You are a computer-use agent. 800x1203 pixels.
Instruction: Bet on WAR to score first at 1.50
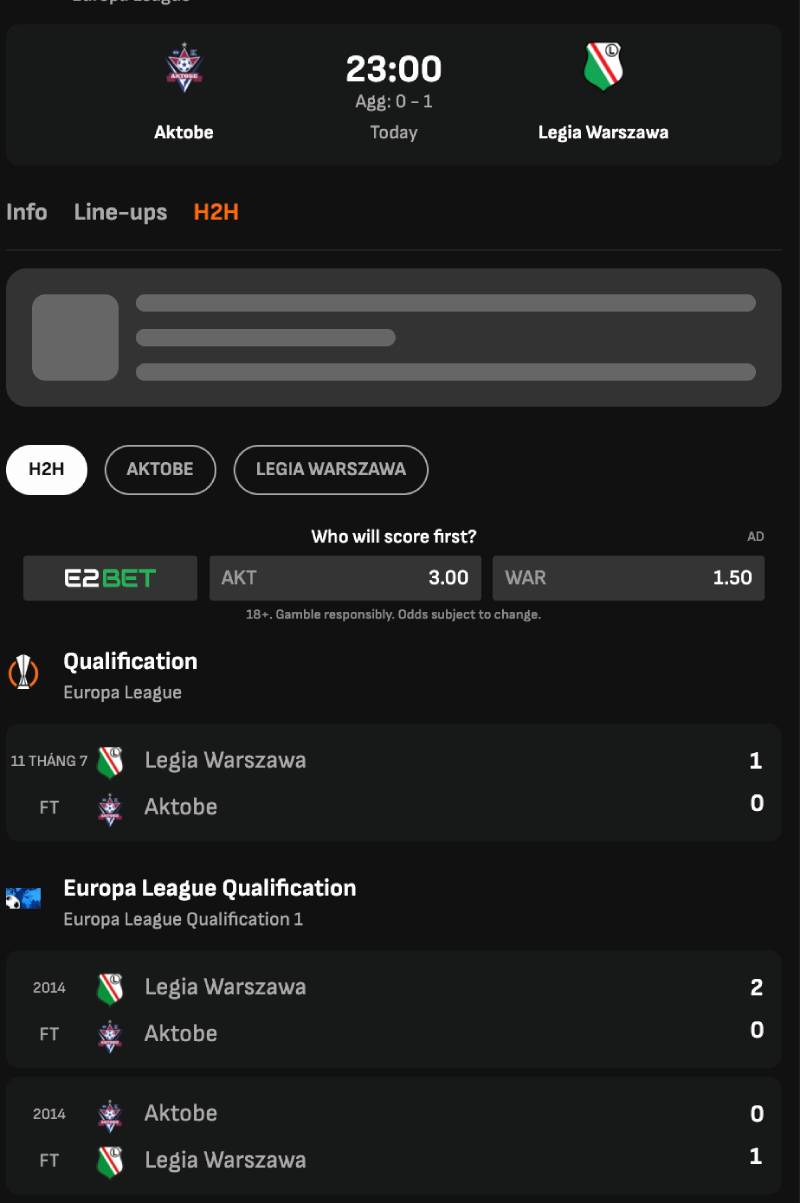628,578
